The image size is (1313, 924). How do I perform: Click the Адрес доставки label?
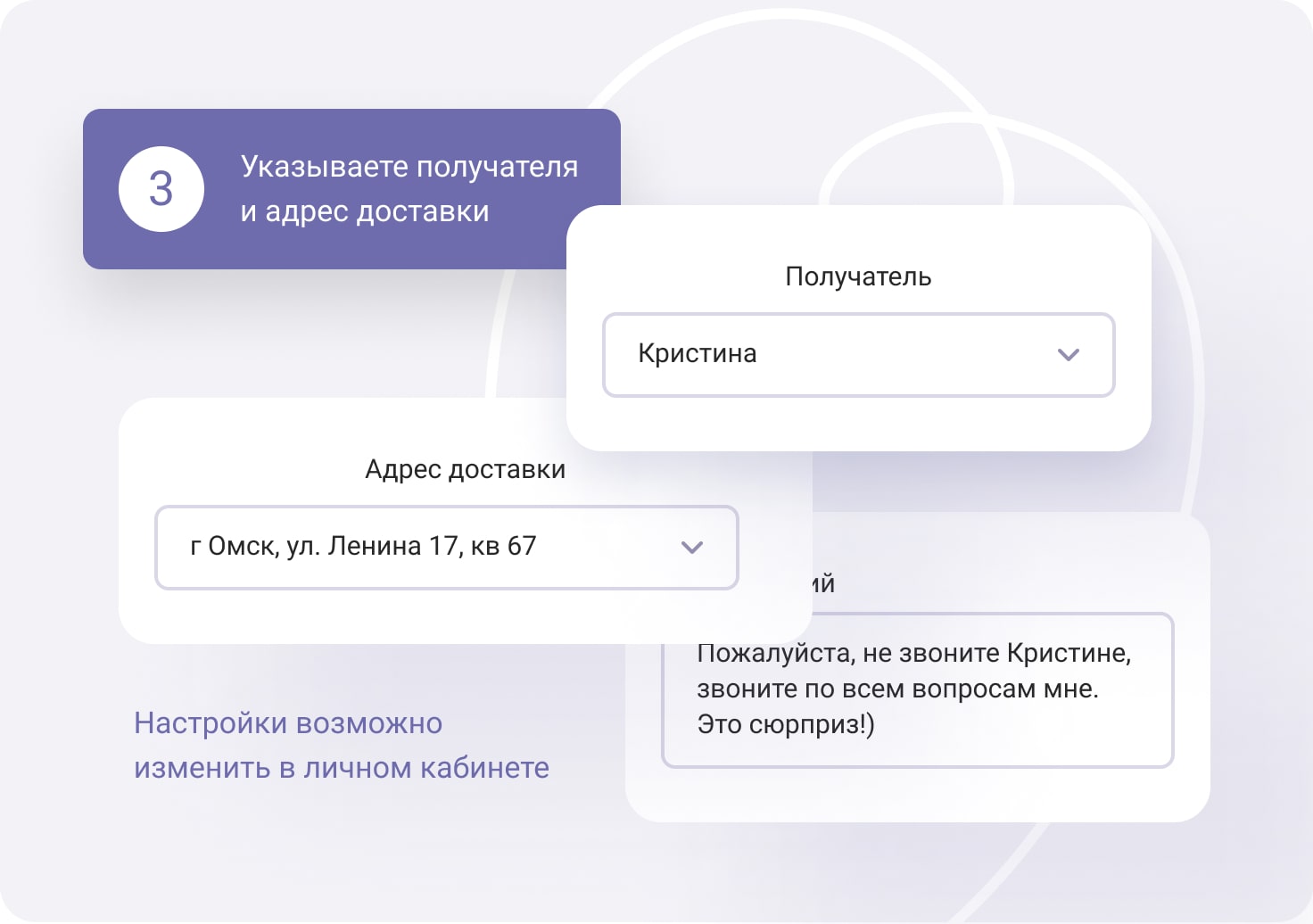tap(465, 469)
